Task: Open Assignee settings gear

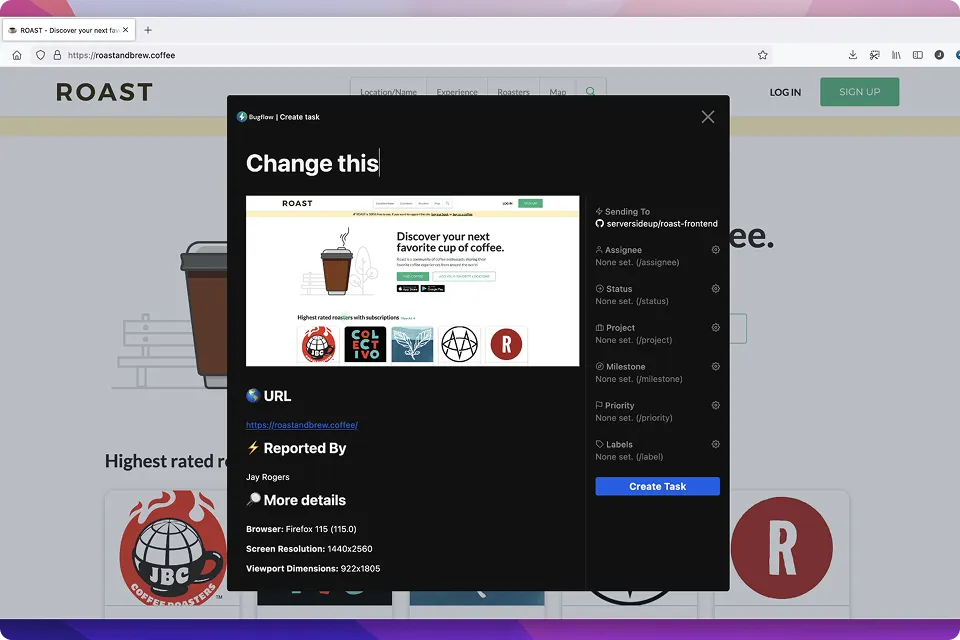Action: point(715,250)
